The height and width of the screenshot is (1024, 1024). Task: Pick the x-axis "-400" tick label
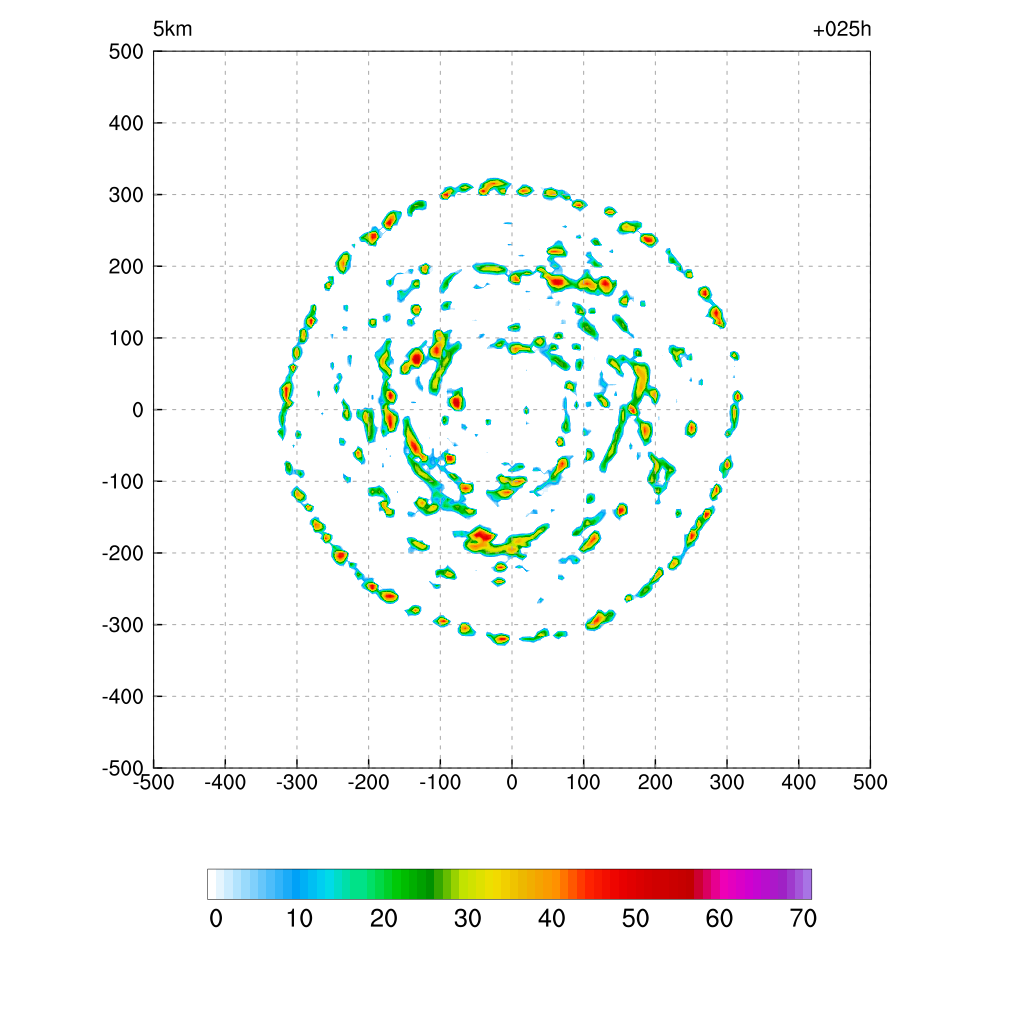pyautogui.click(x=225, y=782)
